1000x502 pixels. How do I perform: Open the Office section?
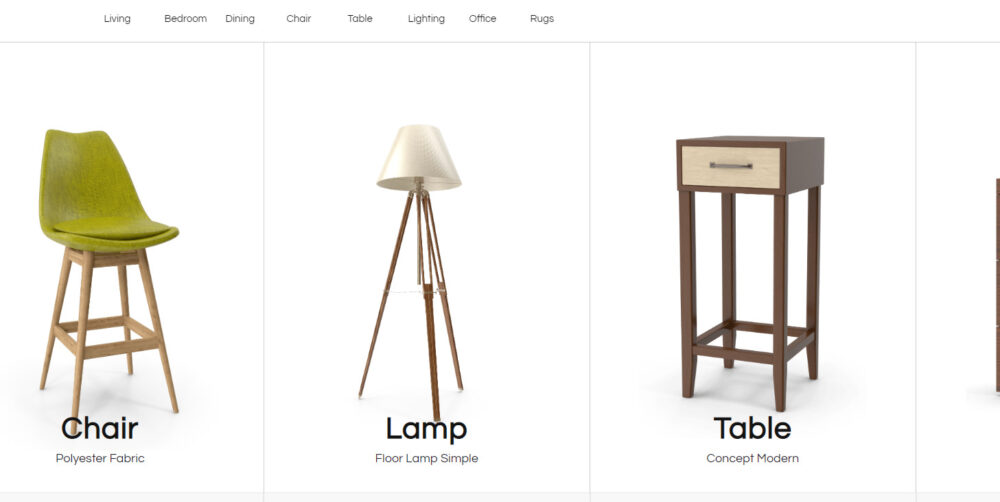click(x=482, y=19)
